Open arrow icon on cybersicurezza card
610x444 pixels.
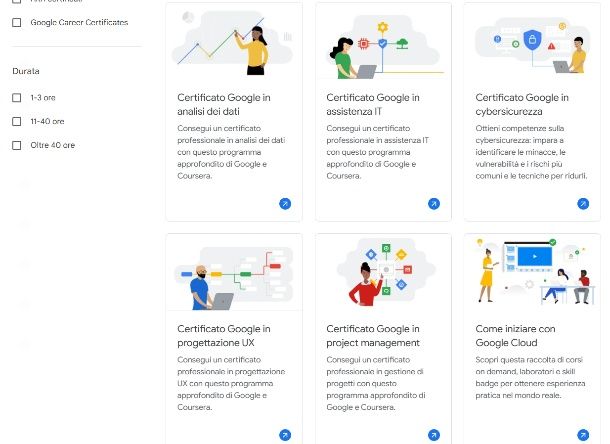click(x=583, y=204)
